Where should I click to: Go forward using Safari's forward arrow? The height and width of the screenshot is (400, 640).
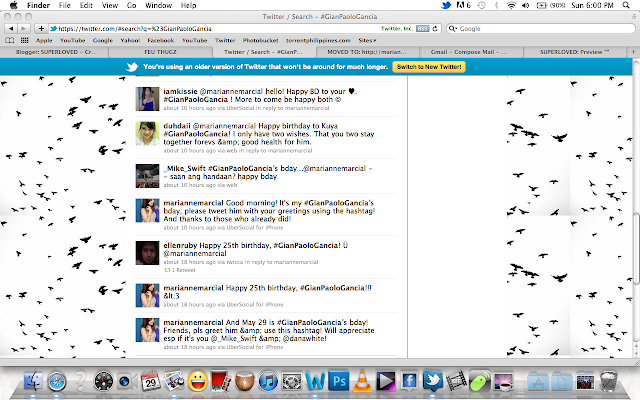(x=24, y=29)
